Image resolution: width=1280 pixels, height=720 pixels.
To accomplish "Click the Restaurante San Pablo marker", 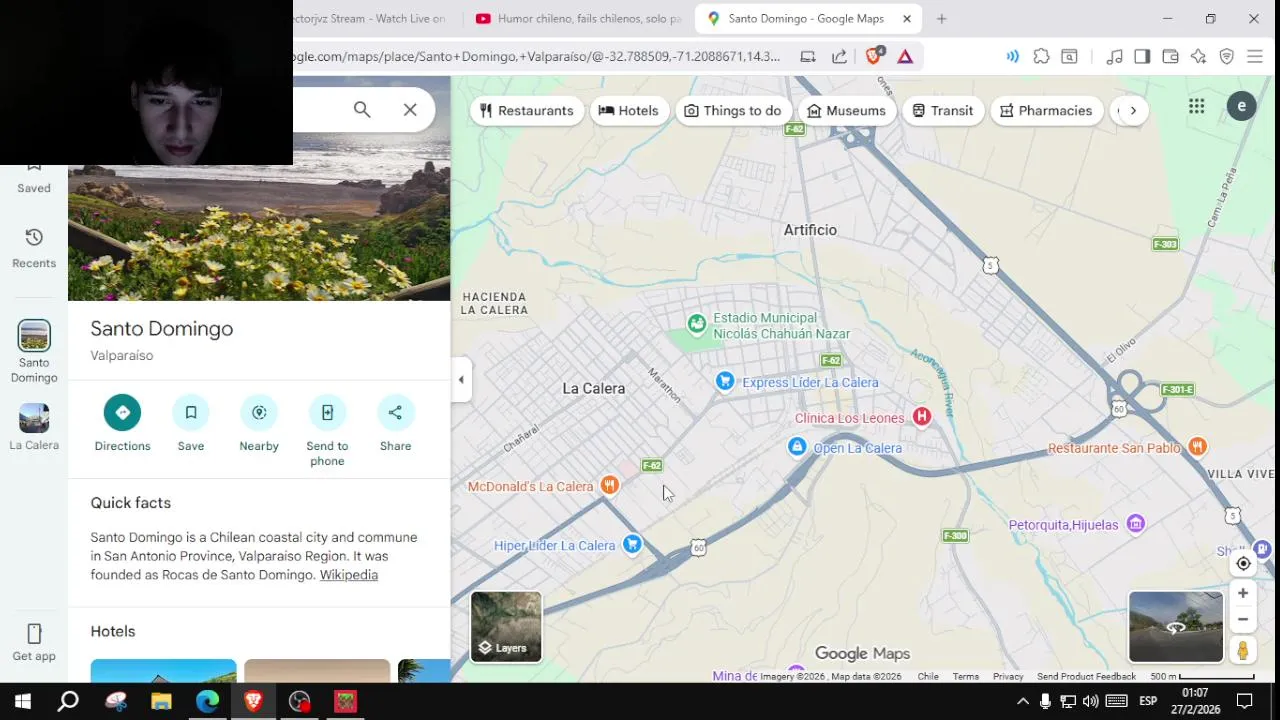I will 1197,447.
